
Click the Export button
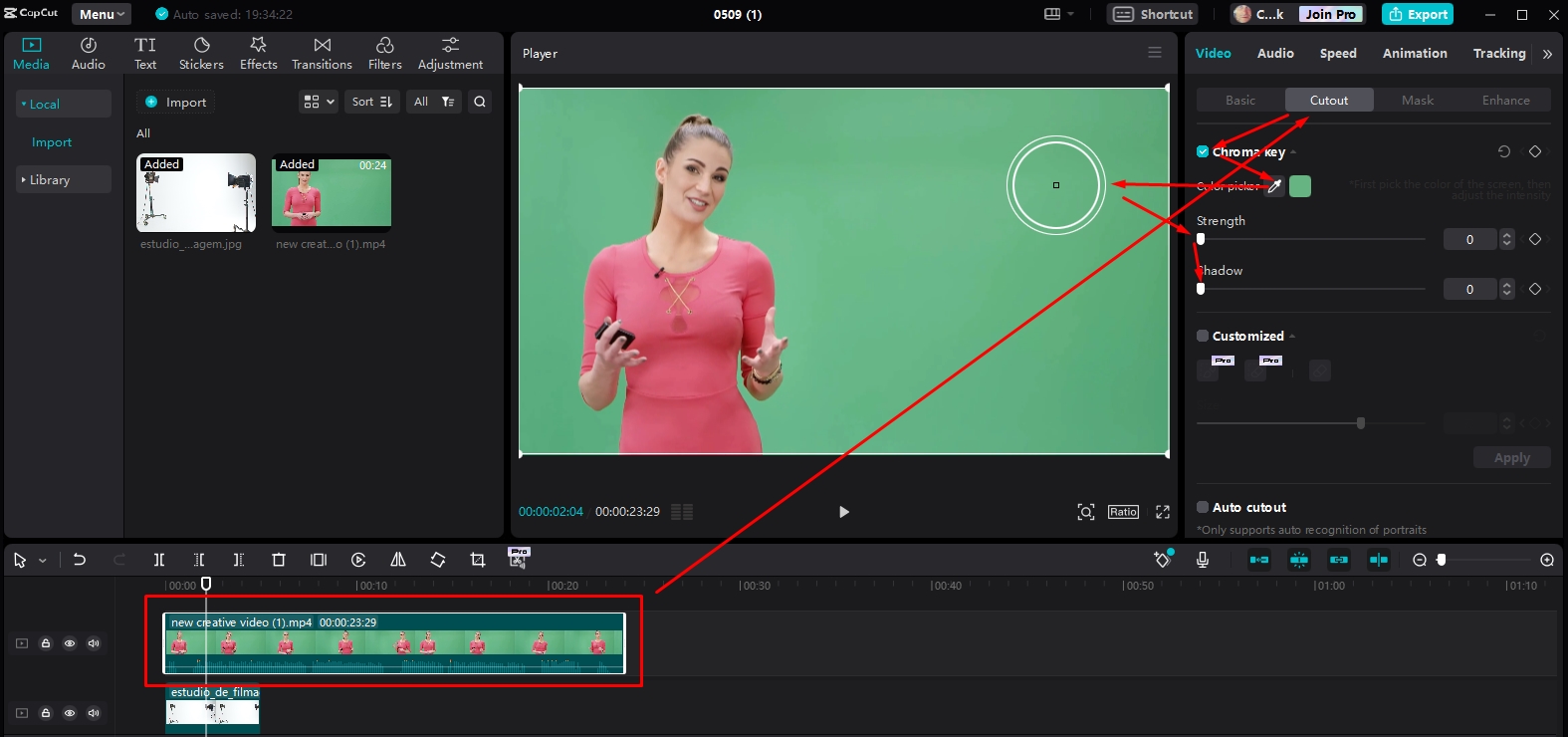(1418, 14)
